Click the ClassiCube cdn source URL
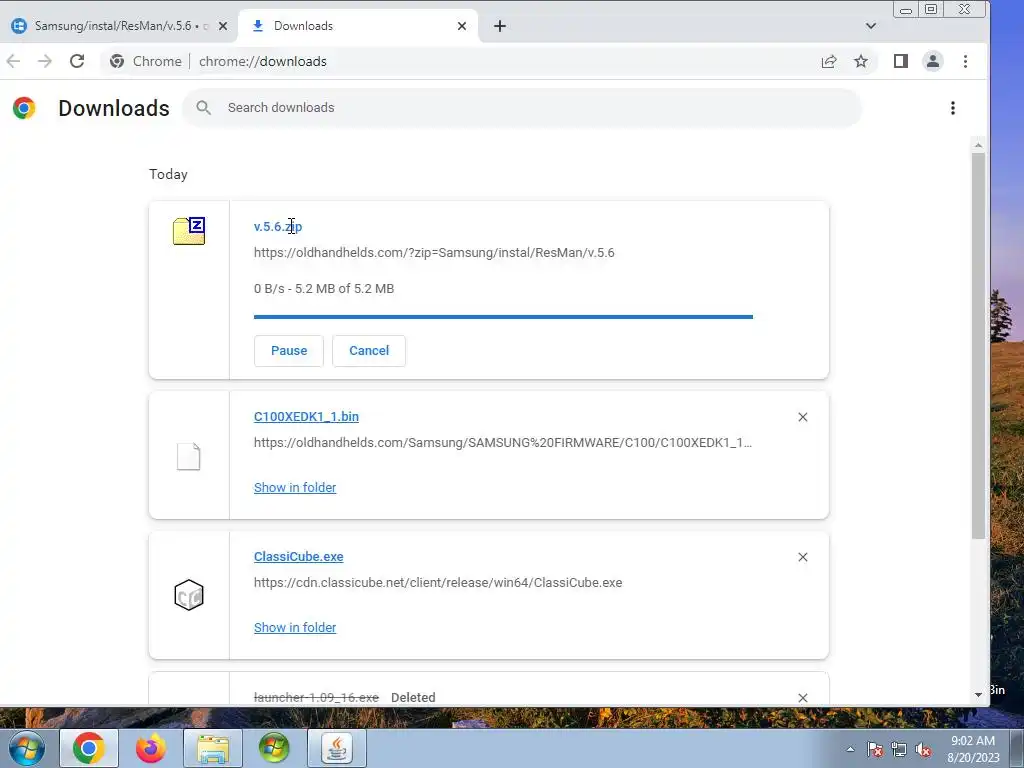 click(438, 583)
